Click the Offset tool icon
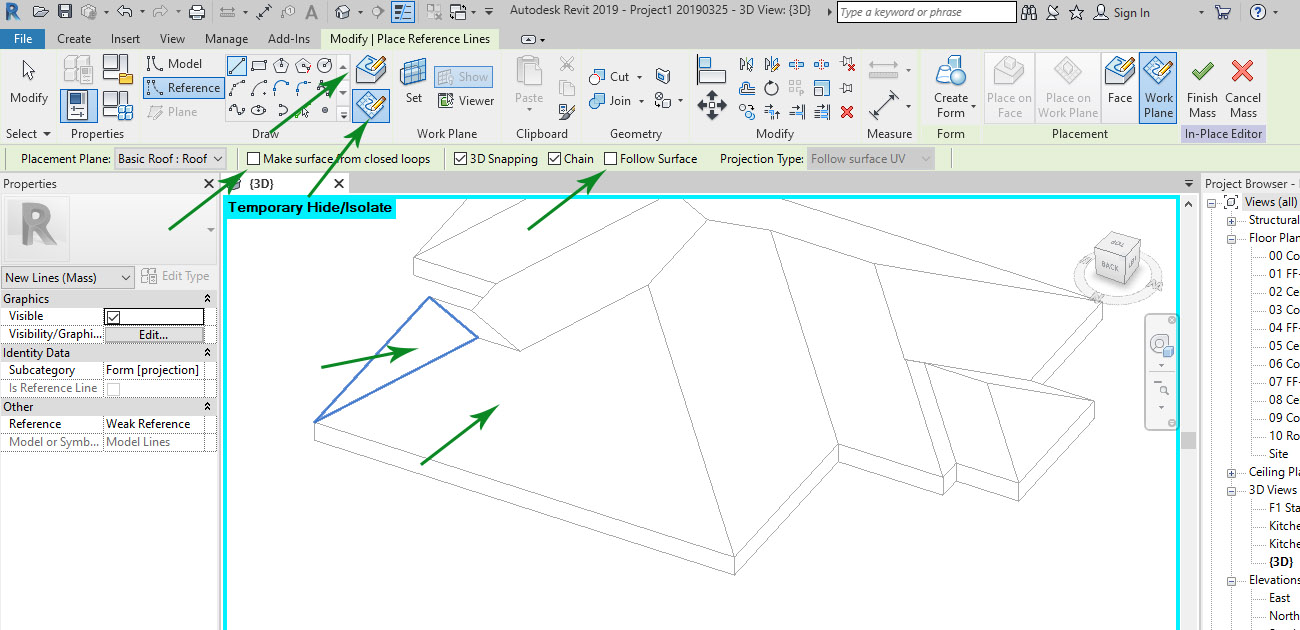Viewport: 1300px width, 630px height. 747,88
